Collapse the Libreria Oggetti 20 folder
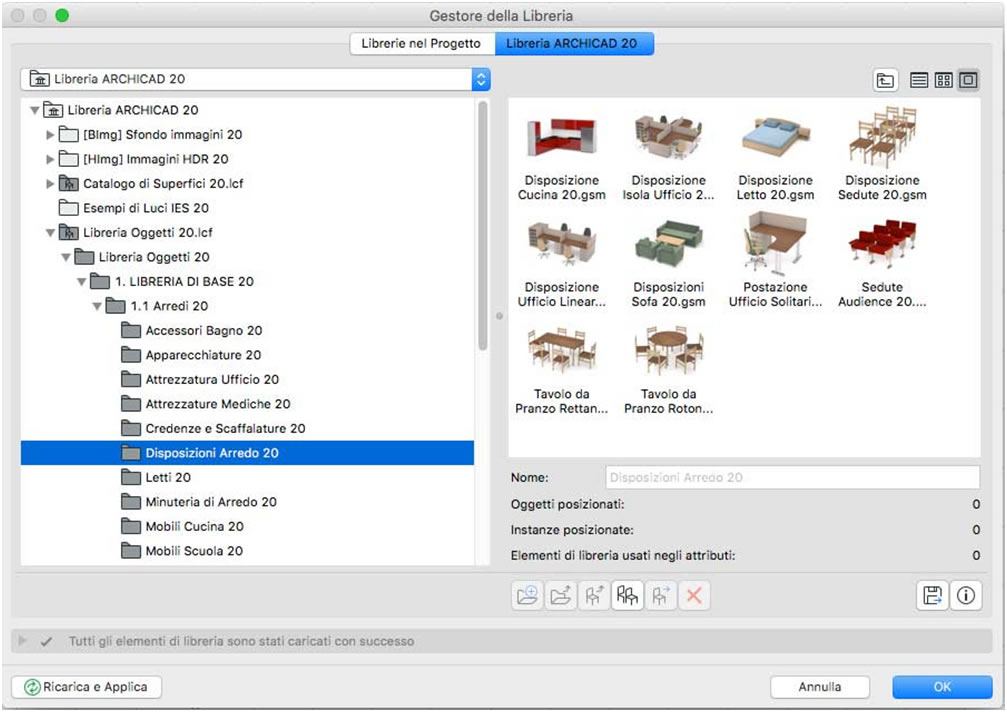The image size is (1007, 712). pyautogui.click(x=66, y=257)
